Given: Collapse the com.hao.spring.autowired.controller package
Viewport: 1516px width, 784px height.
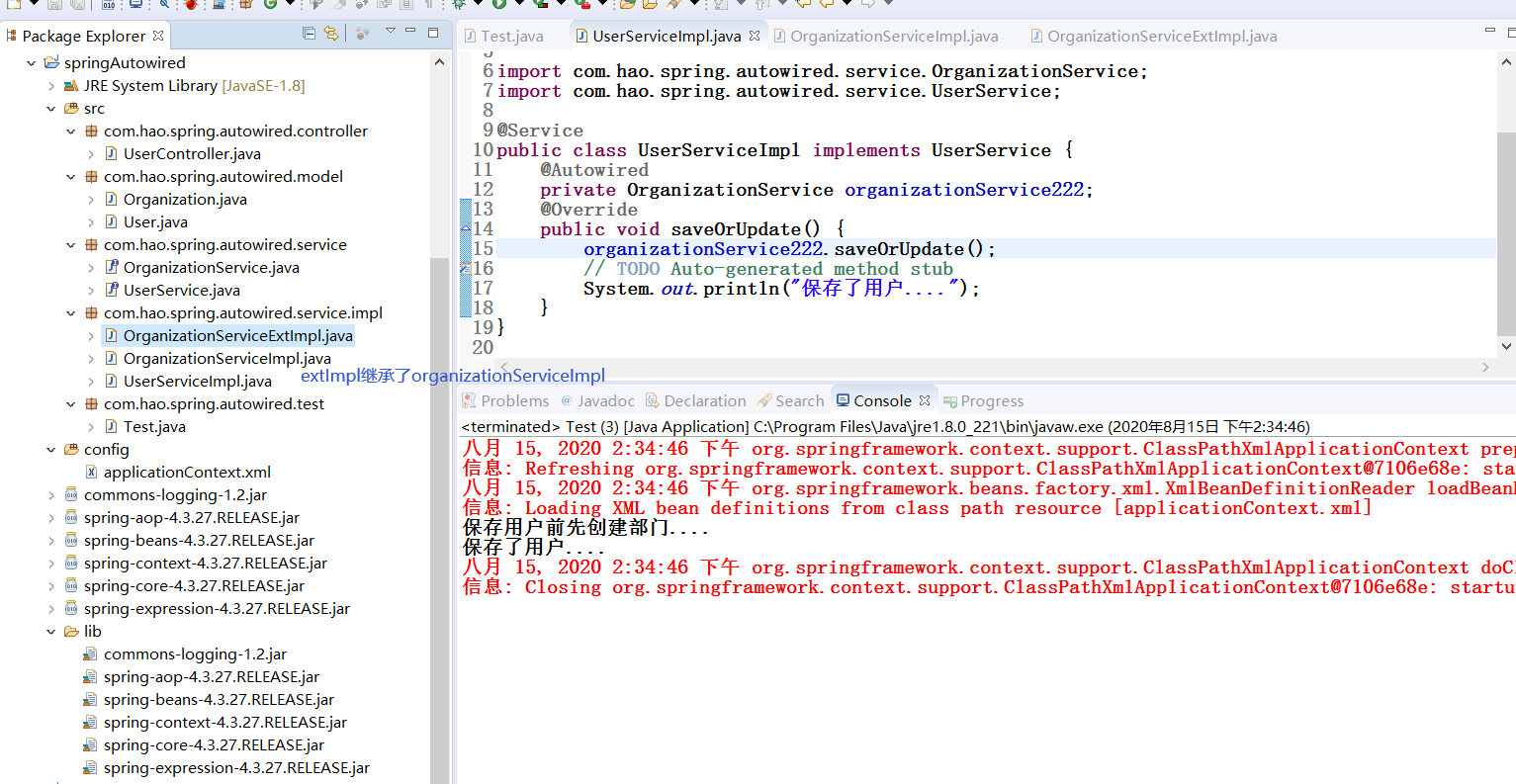Looking at the screenshot, I should 71,131.
